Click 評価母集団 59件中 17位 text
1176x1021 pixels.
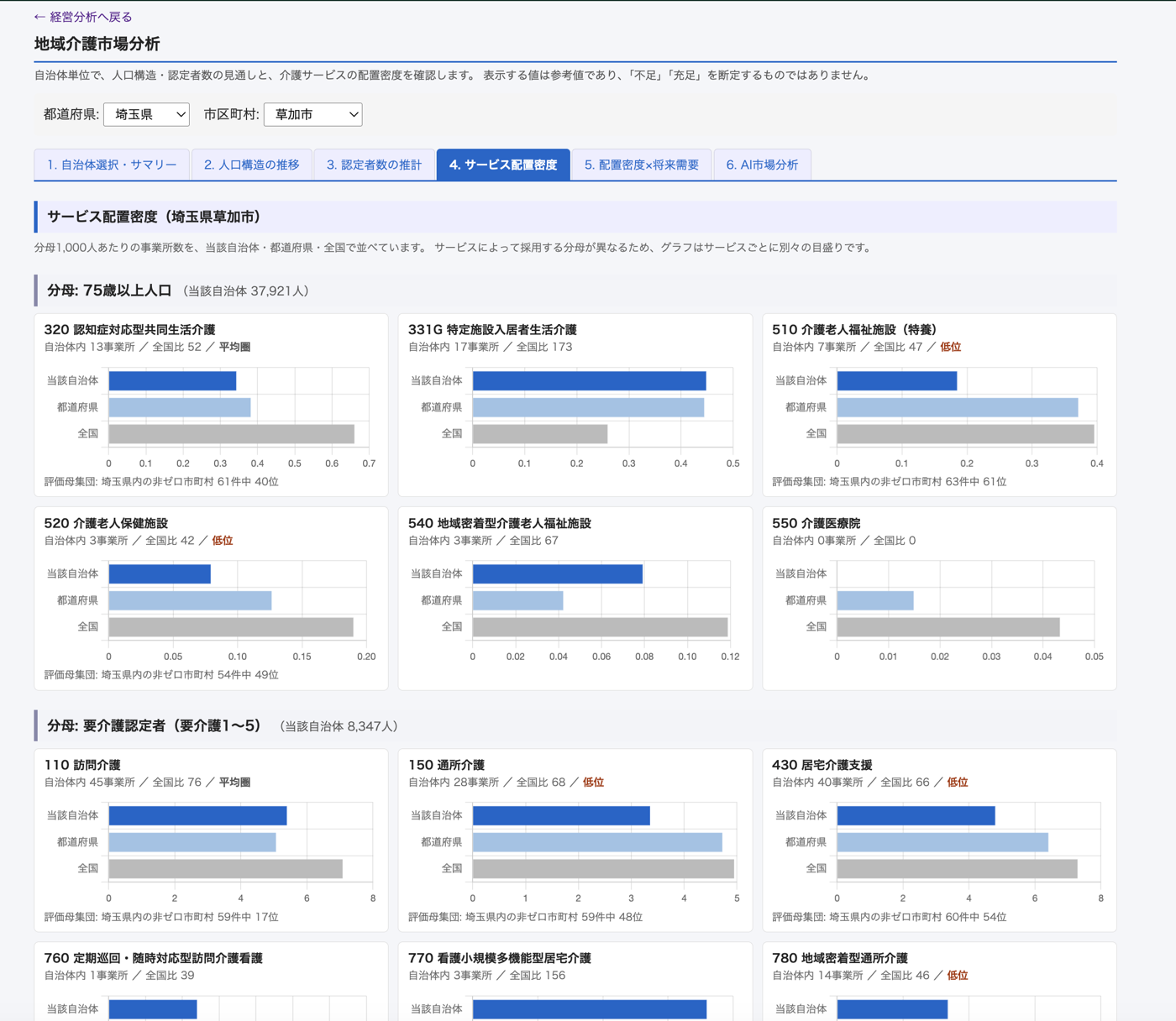point(161,917)
